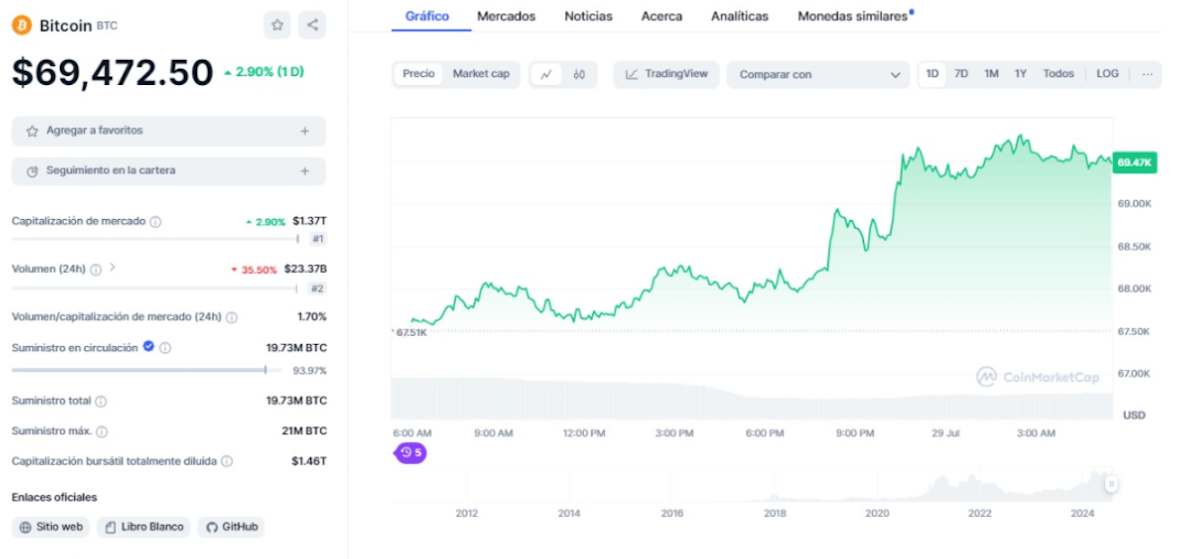Click the orange Bitcoin logo icon

click(21, 25)
